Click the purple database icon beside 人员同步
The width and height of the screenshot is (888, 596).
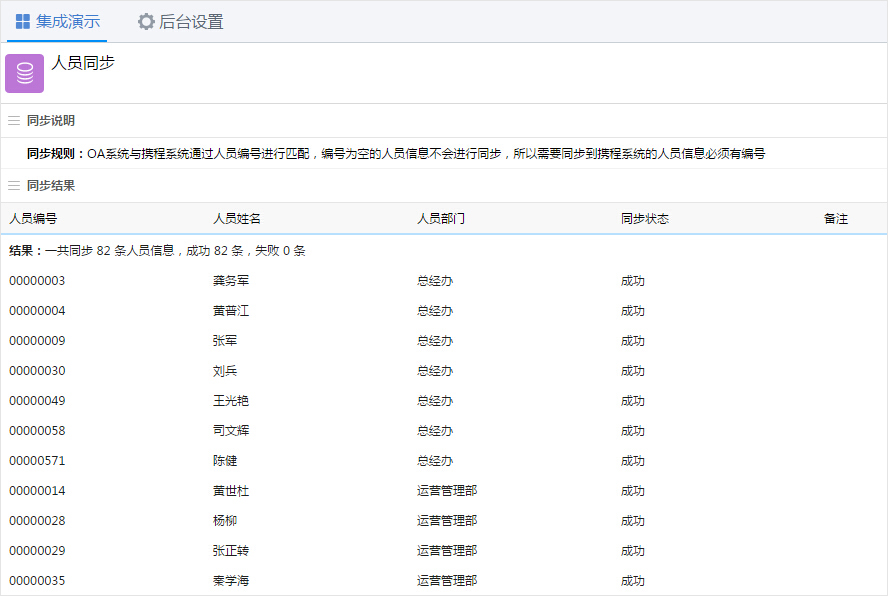(x=24, y=73)
